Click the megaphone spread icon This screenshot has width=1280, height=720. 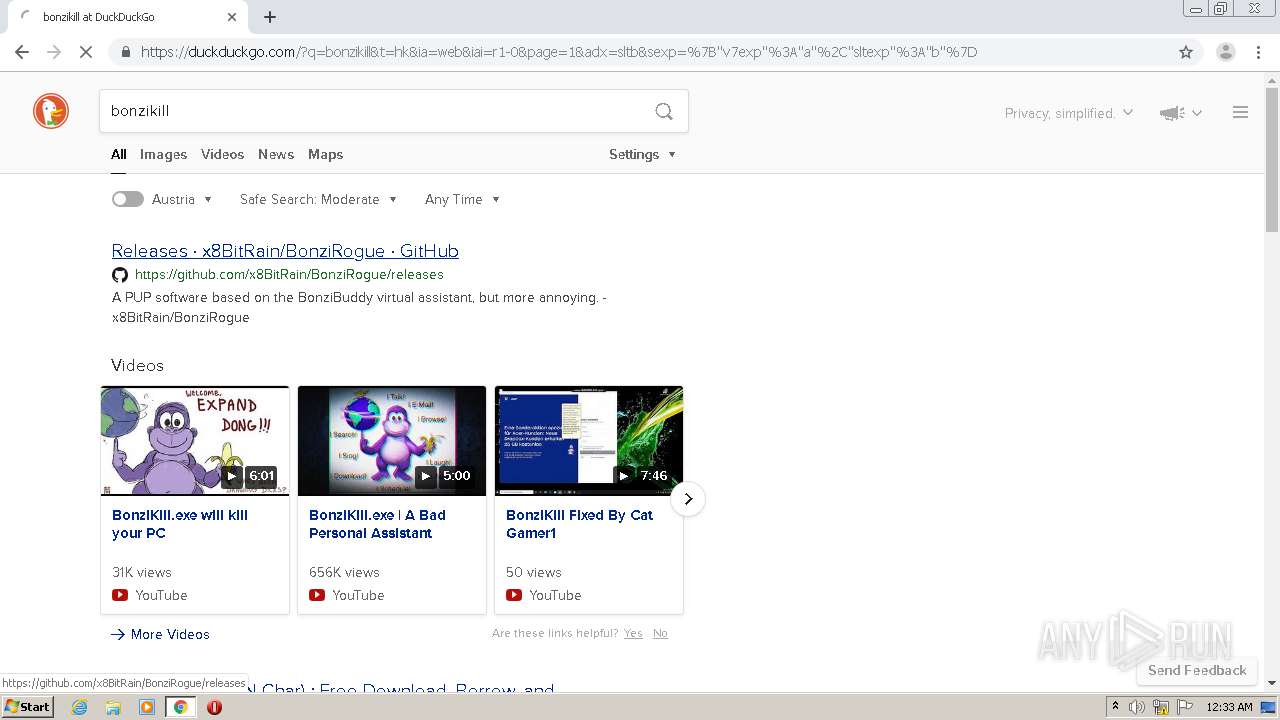click(x=1172, y=113)
